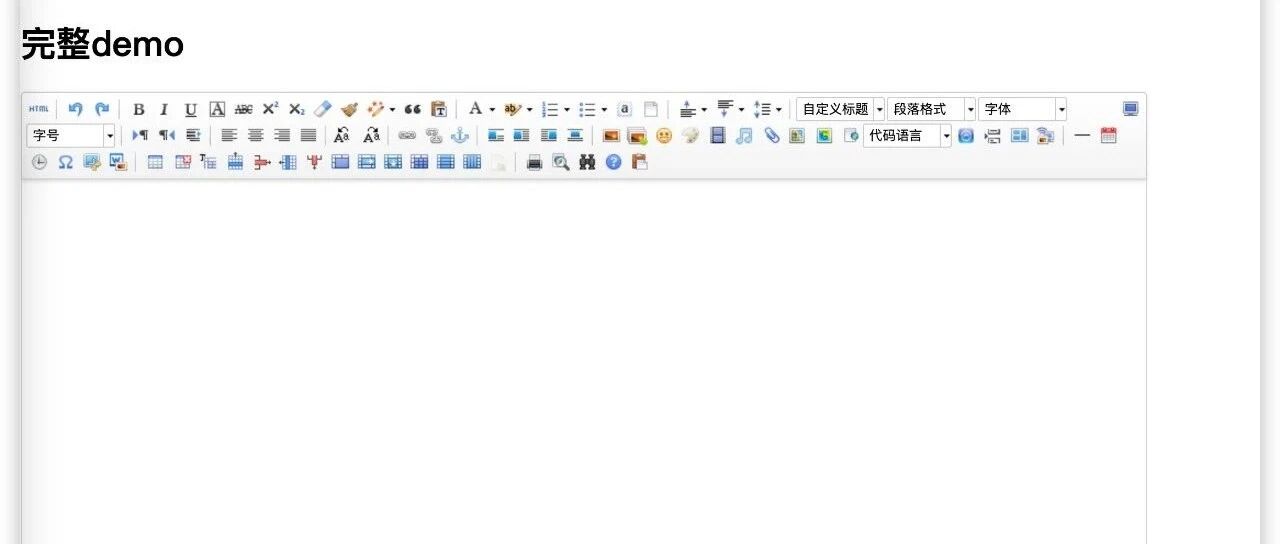Insert an anchor

coord(460,135)
